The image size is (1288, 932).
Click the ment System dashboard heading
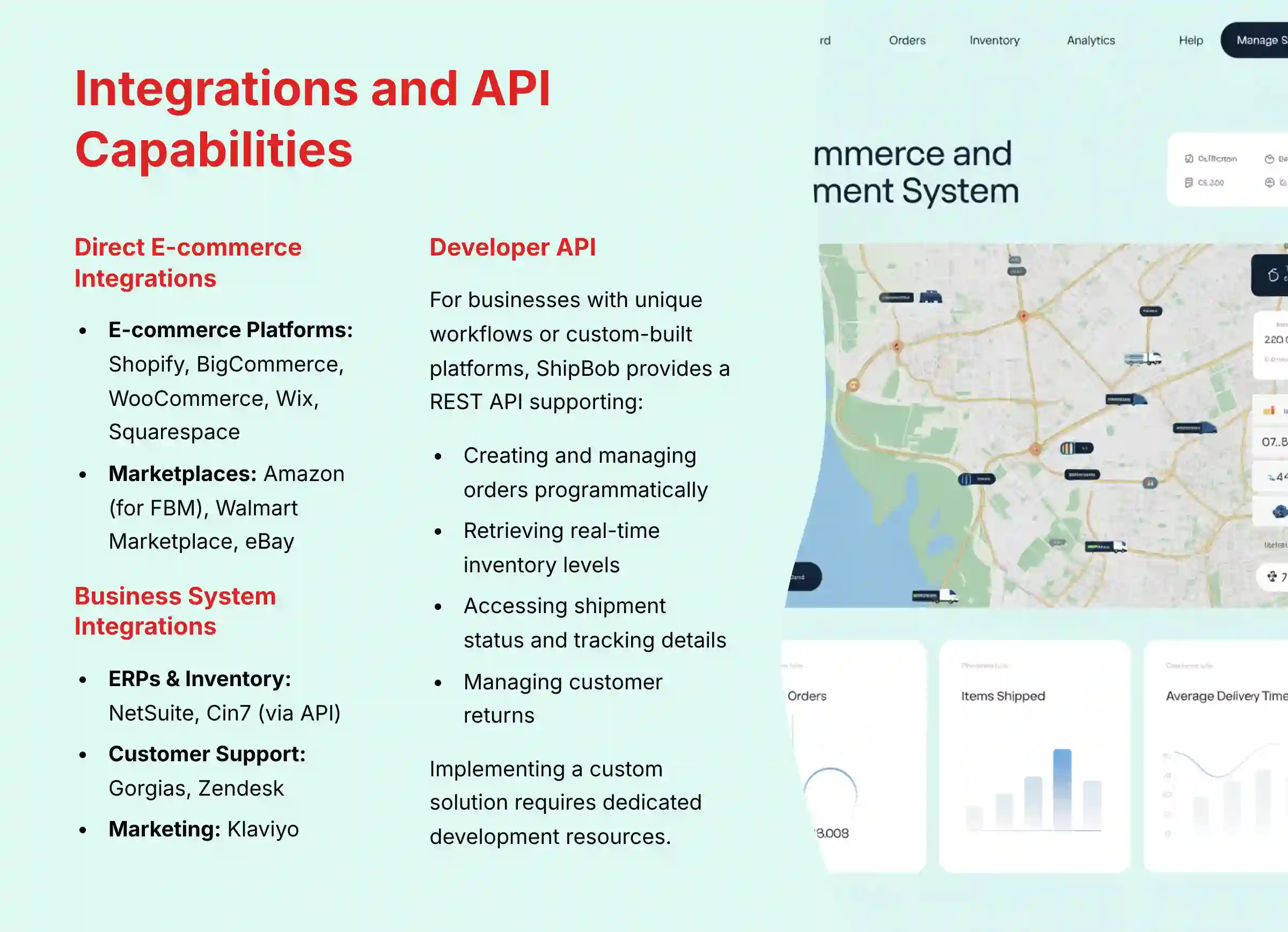[x=916, y=191]
